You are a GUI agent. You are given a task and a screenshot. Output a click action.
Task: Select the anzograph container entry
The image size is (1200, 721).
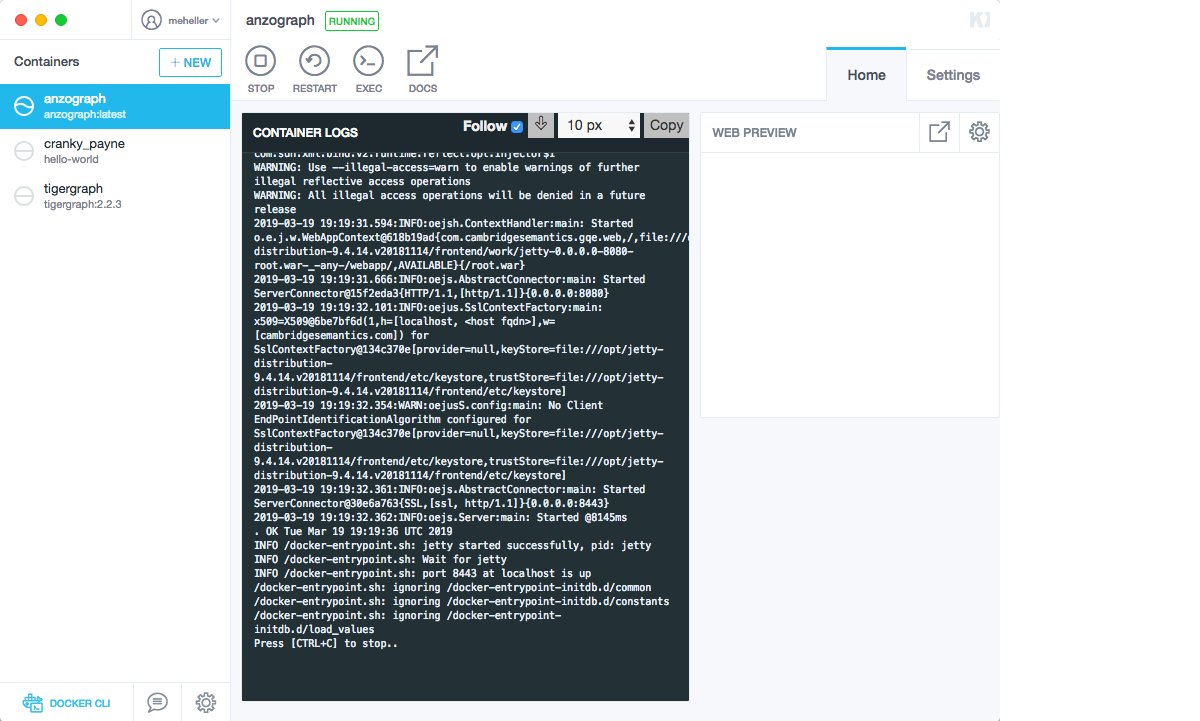tap(115, 106)
